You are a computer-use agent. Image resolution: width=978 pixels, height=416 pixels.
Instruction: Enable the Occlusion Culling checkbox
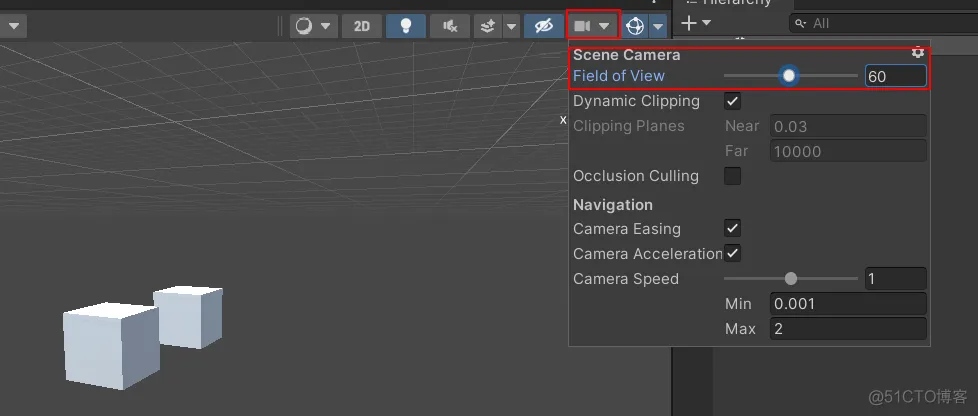tap(733, 176)
